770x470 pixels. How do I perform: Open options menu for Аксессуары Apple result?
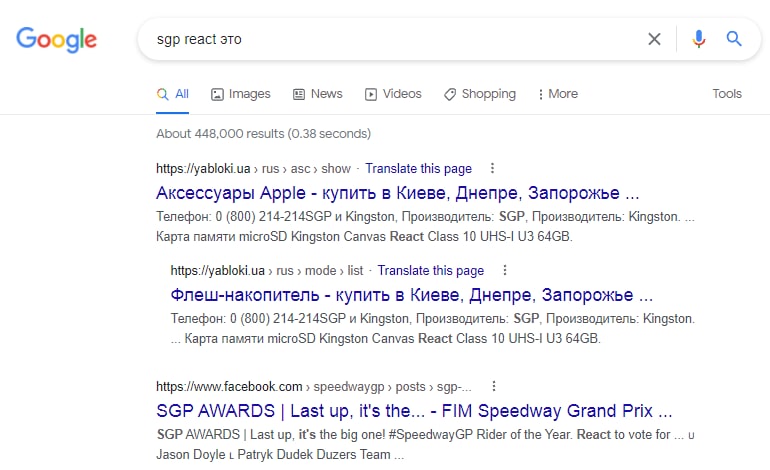492,168
